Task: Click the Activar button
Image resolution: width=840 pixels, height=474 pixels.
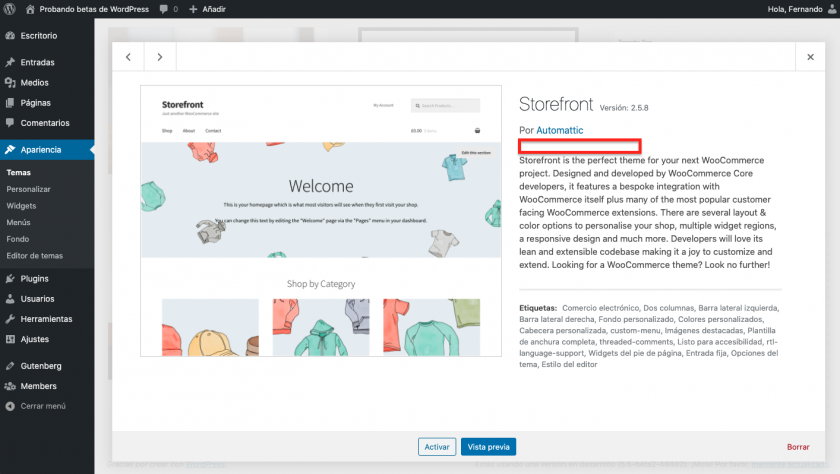Action: [x=437, y=447]
